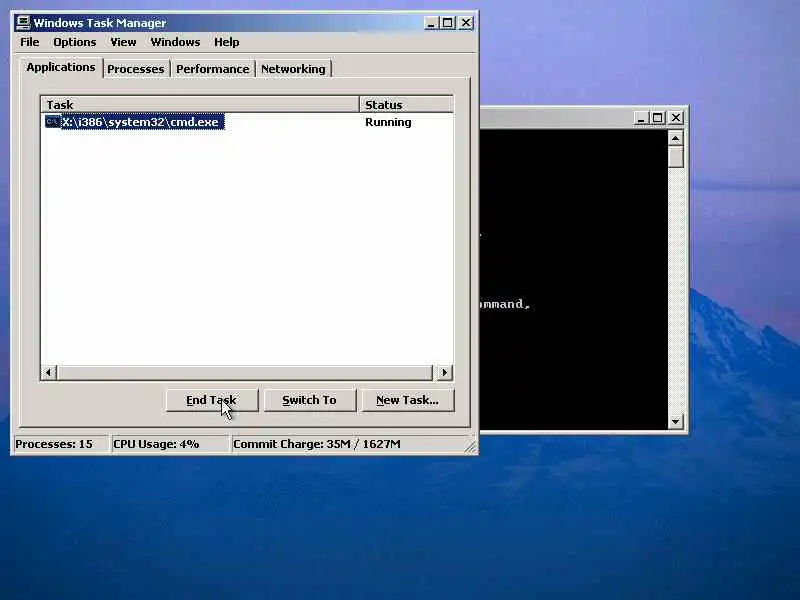Close the command prompt window

click(x=676, y=118)
